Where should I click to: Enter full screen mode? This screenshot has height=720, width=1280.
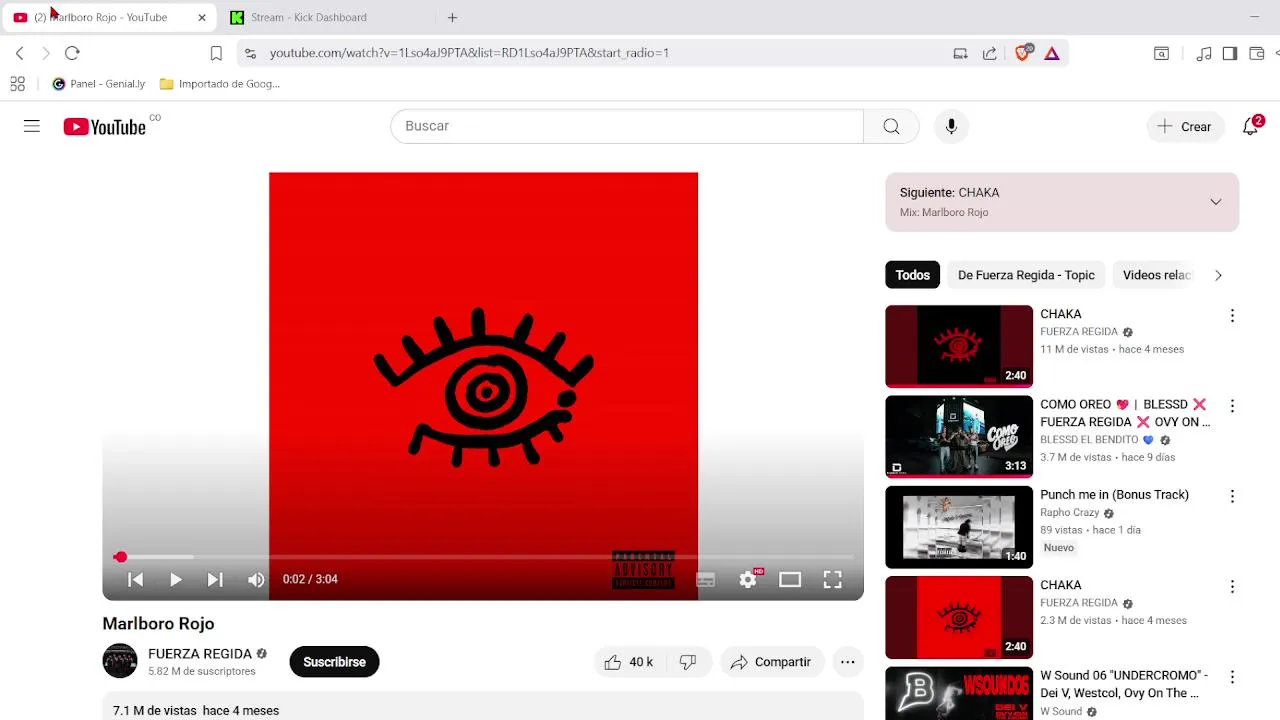(832, 580)
